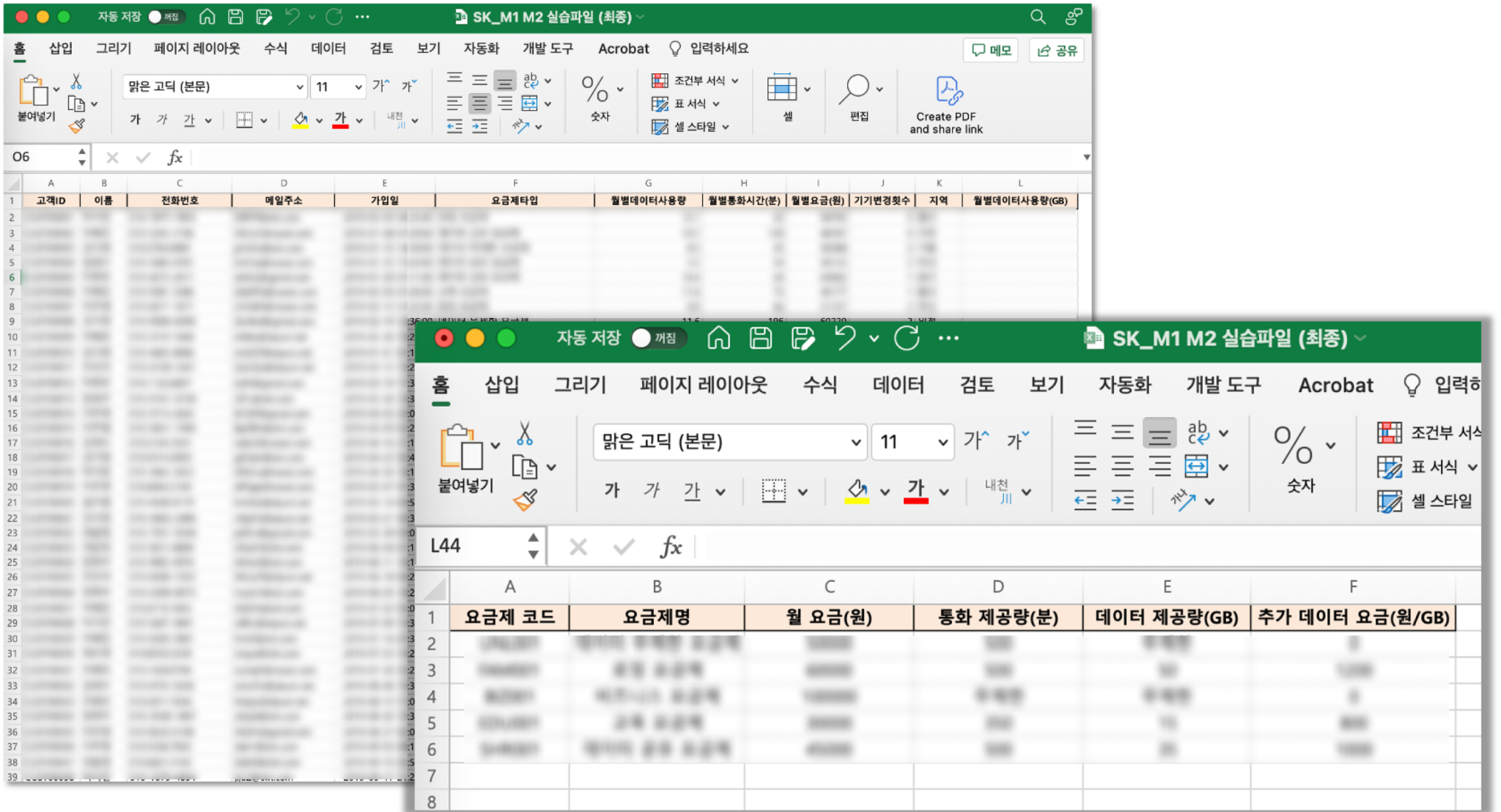Expand the font size 11 dropdown
Viewport: 1501px width, 812px height.
tap(944, 442)
